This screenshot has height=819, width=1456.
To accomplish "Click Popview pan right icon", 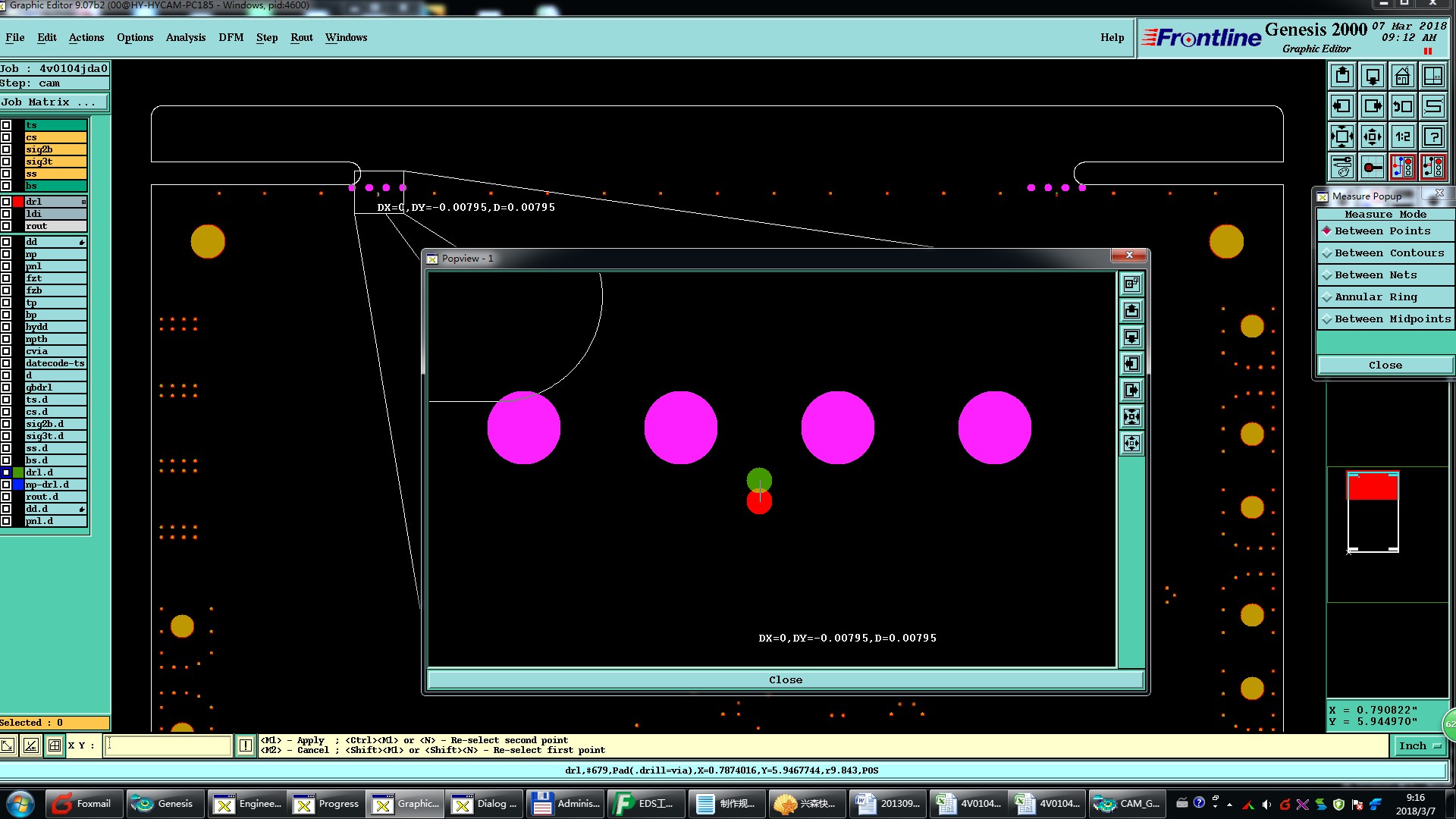I will pos(1131,390).
